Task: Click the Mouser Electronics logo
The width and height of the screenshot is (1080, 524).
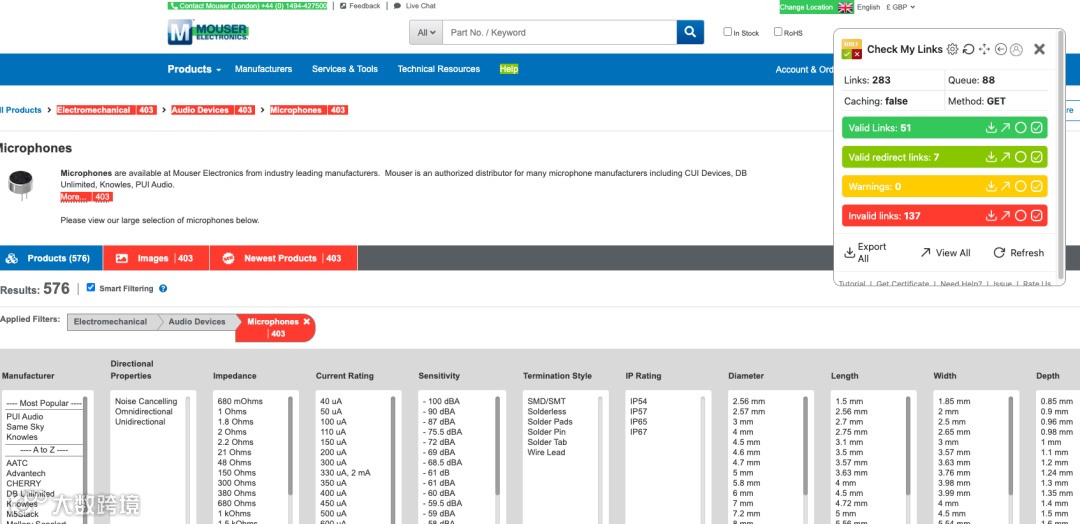Action: point(208,32)
